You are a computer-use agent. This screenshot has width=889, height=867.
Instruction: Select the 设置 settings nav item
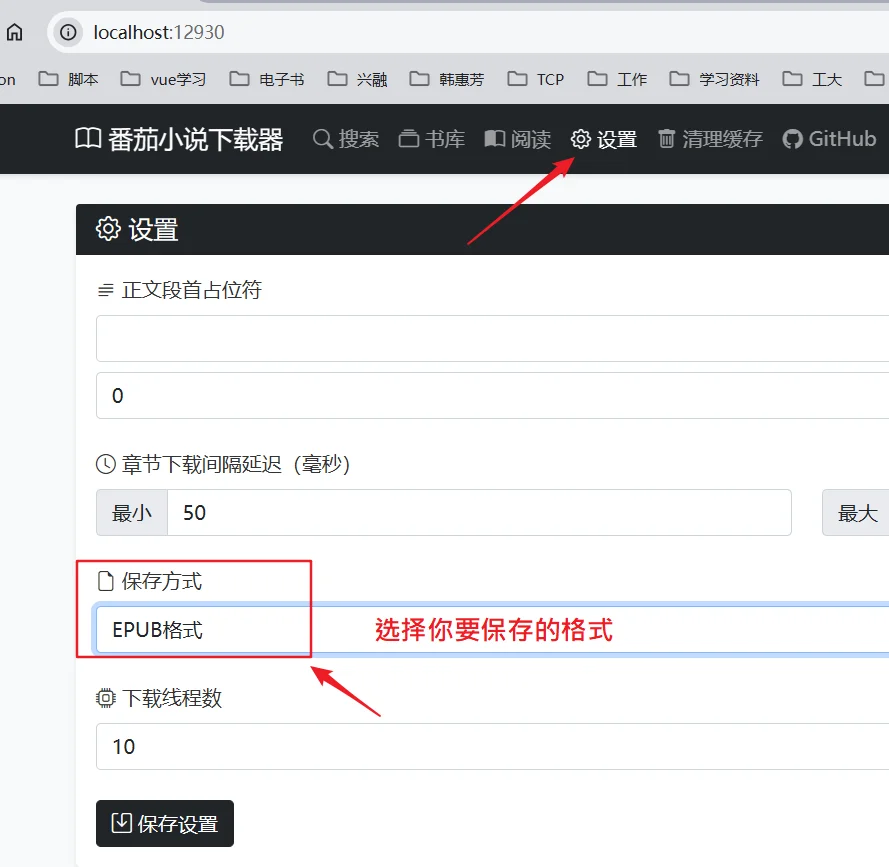604,139
